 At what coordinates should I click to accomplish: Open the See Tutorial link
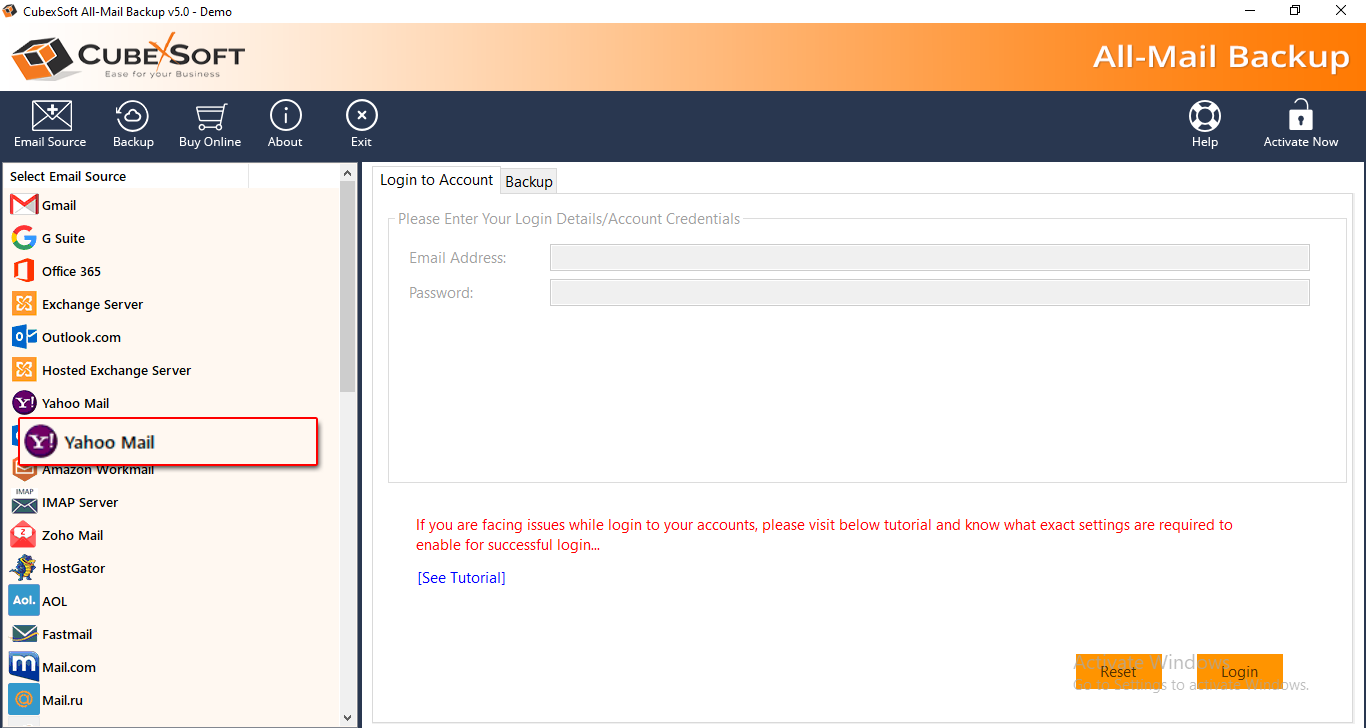pyautogui.click(x=461, y=578)
